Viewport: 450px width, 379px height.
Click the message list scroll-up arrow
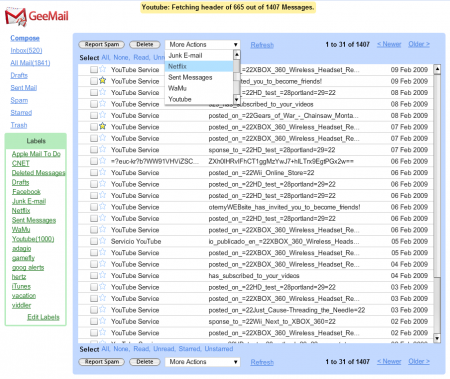tap(437, 69)
